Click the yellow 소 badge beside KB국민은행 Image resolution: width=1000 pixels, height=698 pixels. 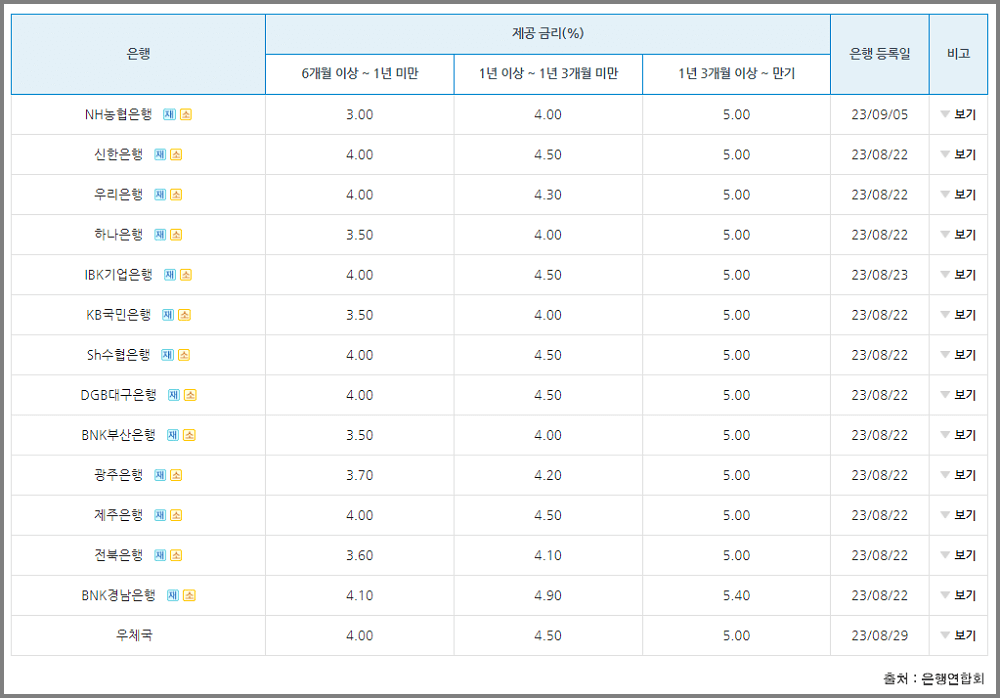click(x=184, y=315)
